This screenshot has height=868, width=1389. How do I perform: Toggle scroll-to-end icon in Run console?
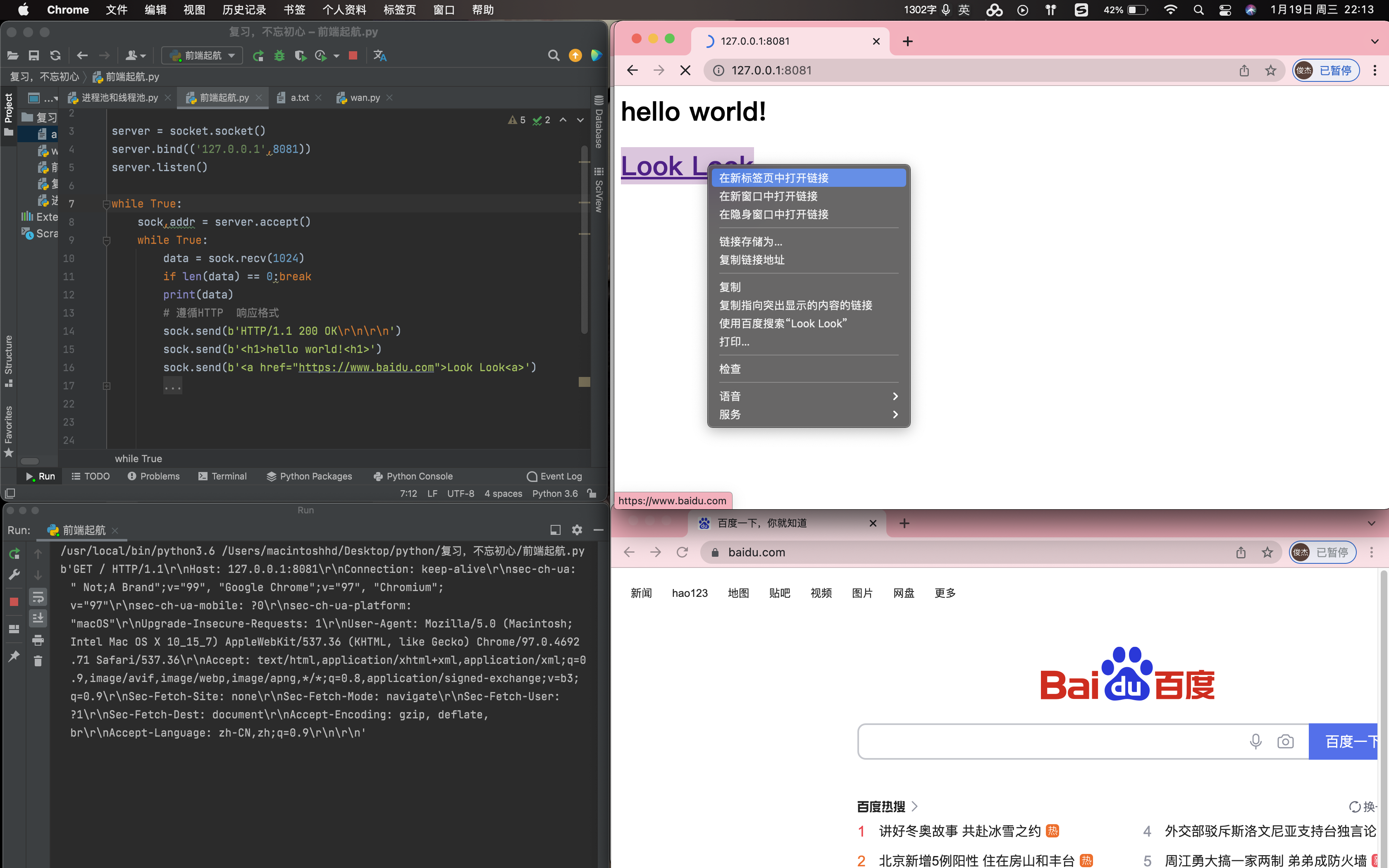tap(38, 618)
